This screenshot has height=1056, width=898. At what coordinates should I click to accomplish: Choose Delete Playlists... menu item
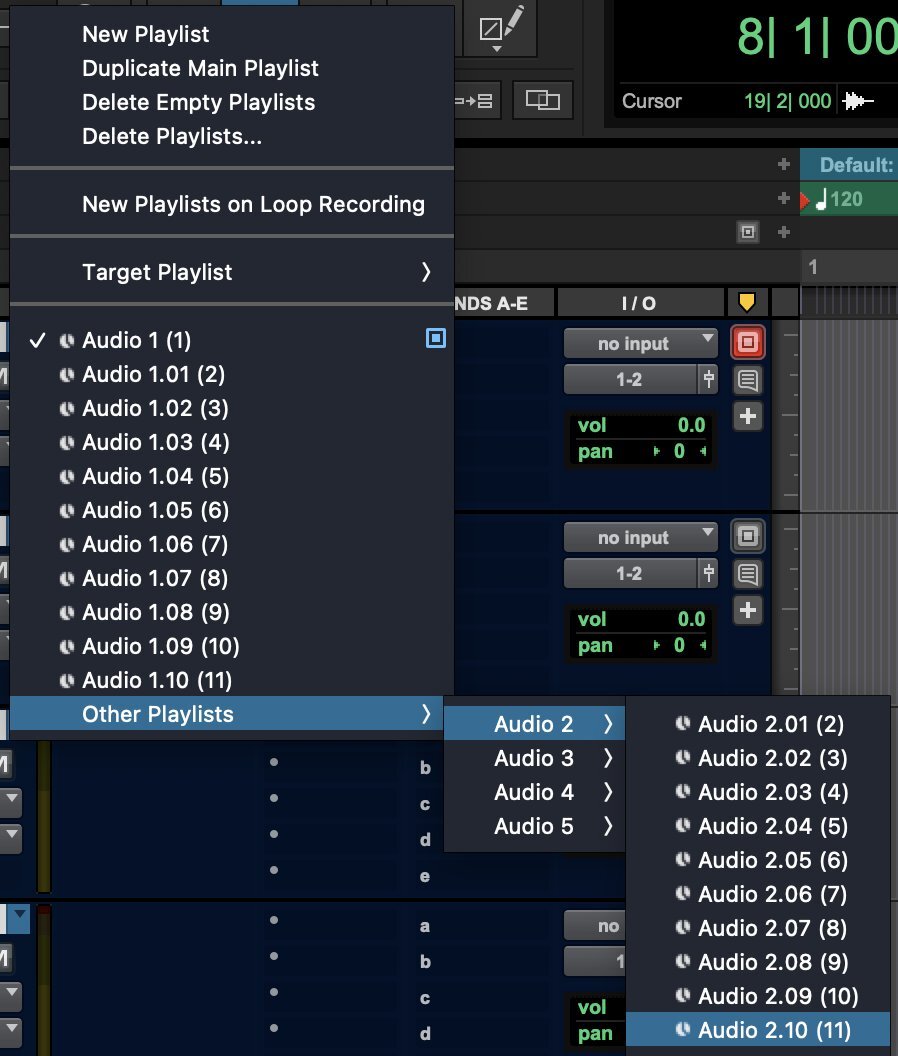pos(232,136)
